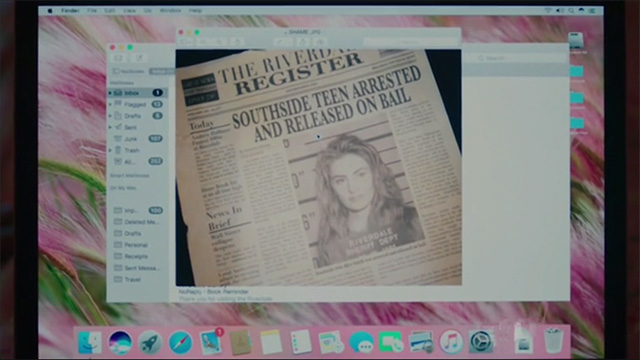Select Personal folder in sidebar
Image resolution: width=640 pixels, height=360 pixels.
point(138,245)
